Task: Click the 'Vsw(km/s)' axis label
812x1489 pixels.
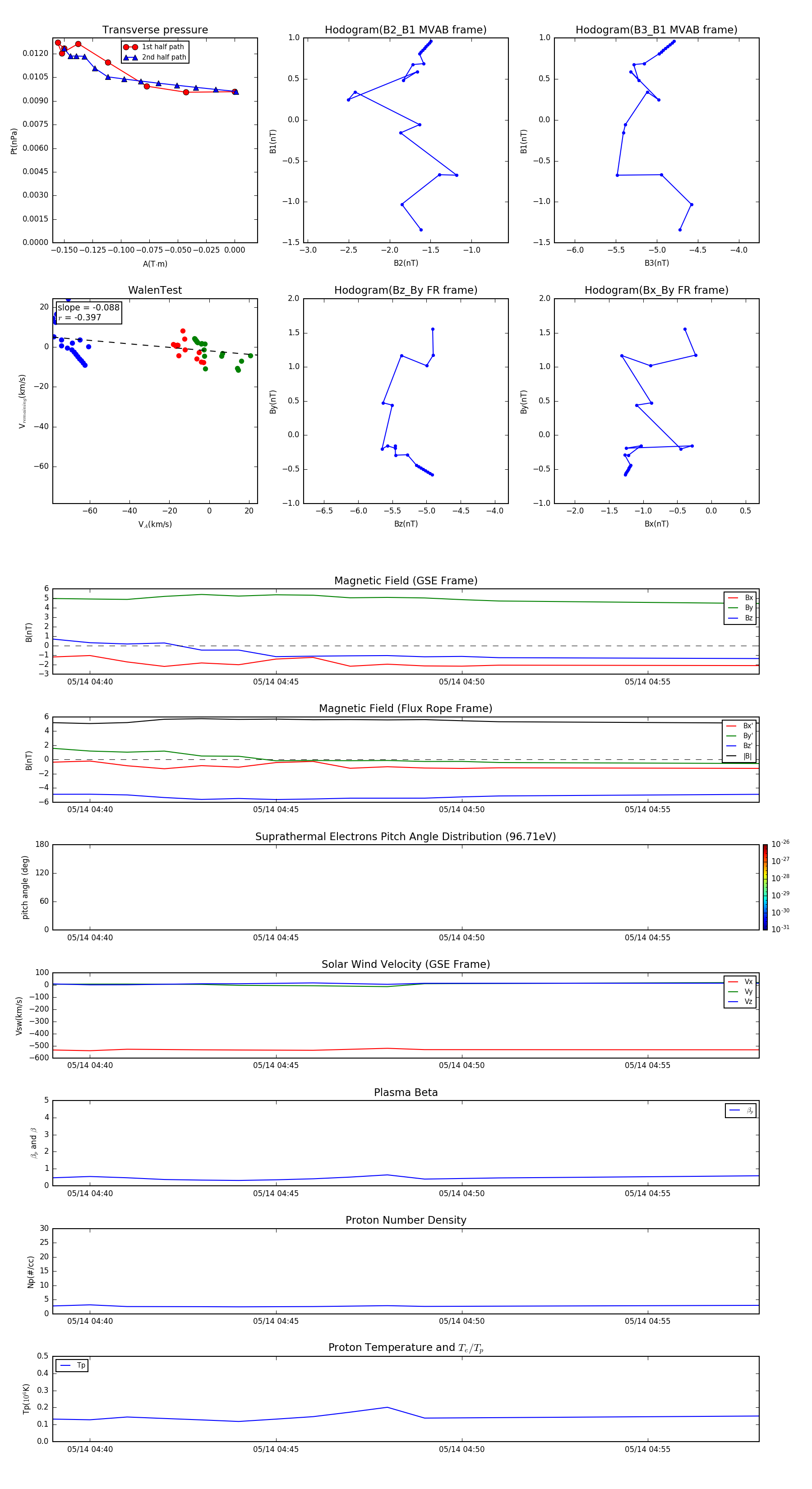Action: 19,1016
